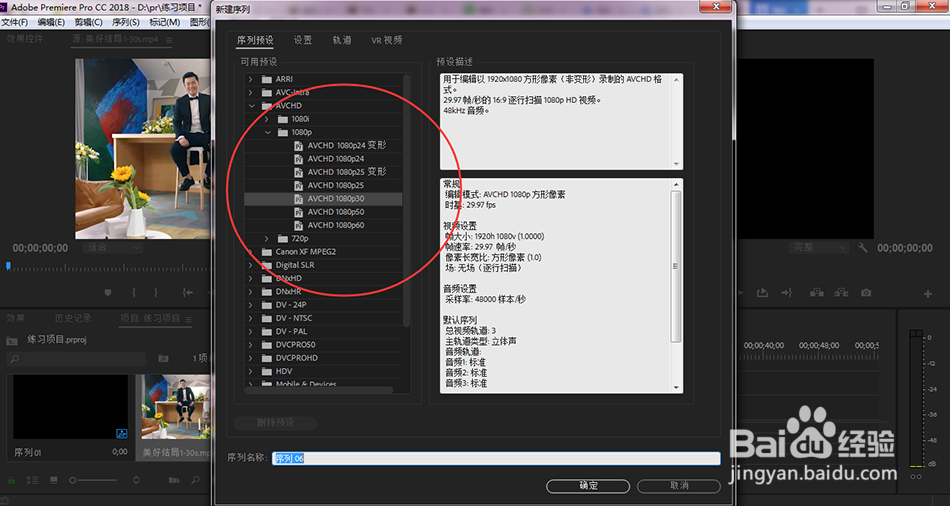Toggle the project read-only lock icon
The height and width of the screenshot is (506, 950).
tap(11, 480)
